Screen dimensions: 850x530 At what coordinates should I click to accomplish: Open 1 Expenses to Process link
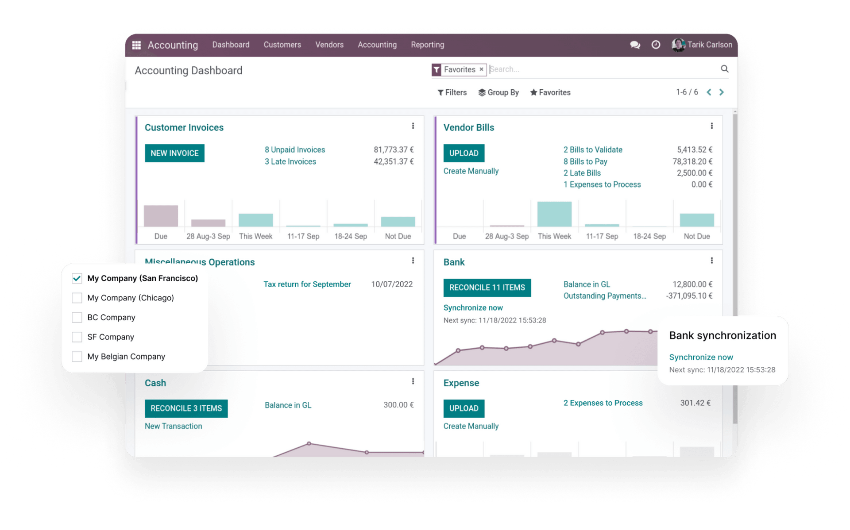(x=602, y=185)
